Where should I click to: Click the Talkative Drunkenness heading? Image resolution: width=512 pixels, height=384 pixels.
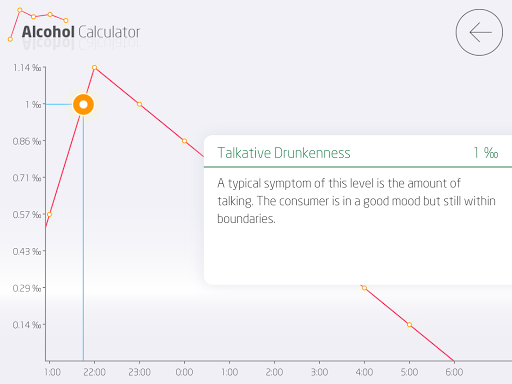[284, 153]
